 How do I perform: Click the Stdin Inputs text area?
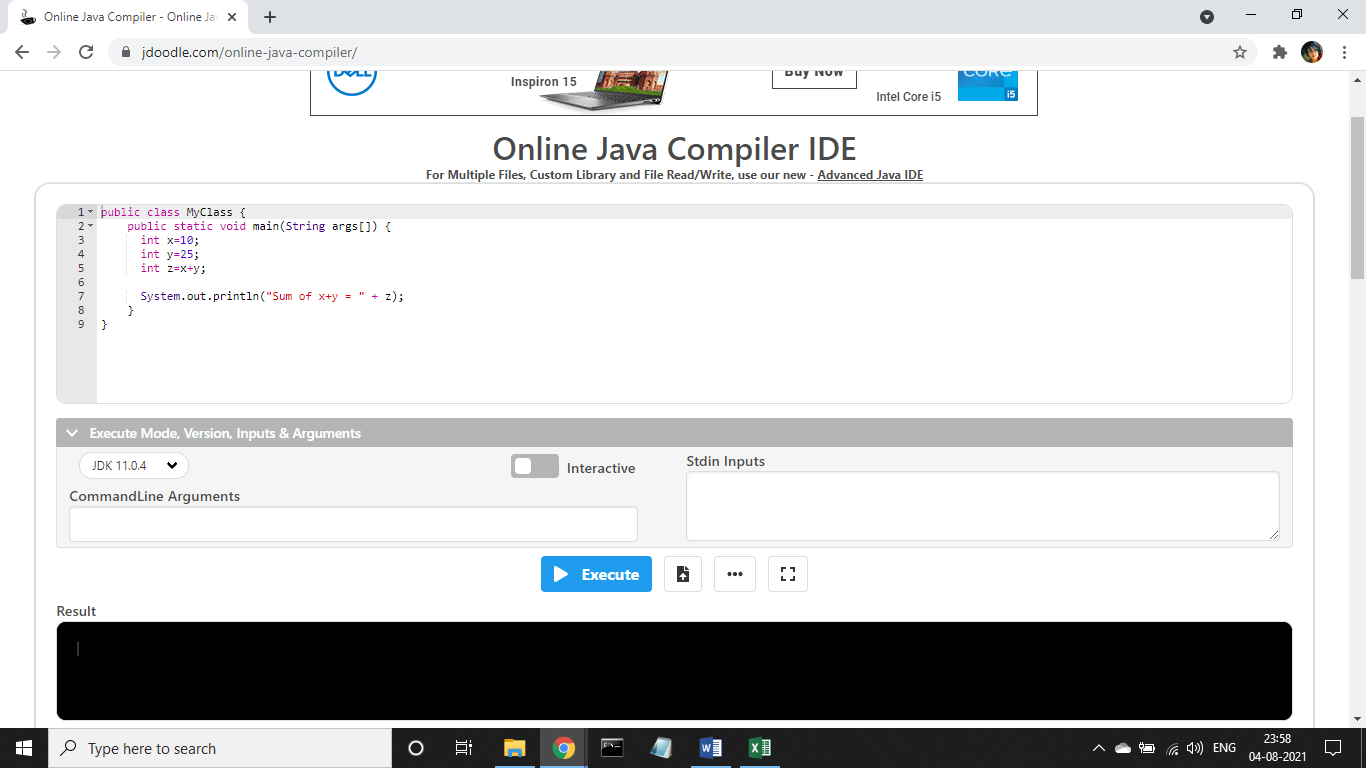click(983, 506)
